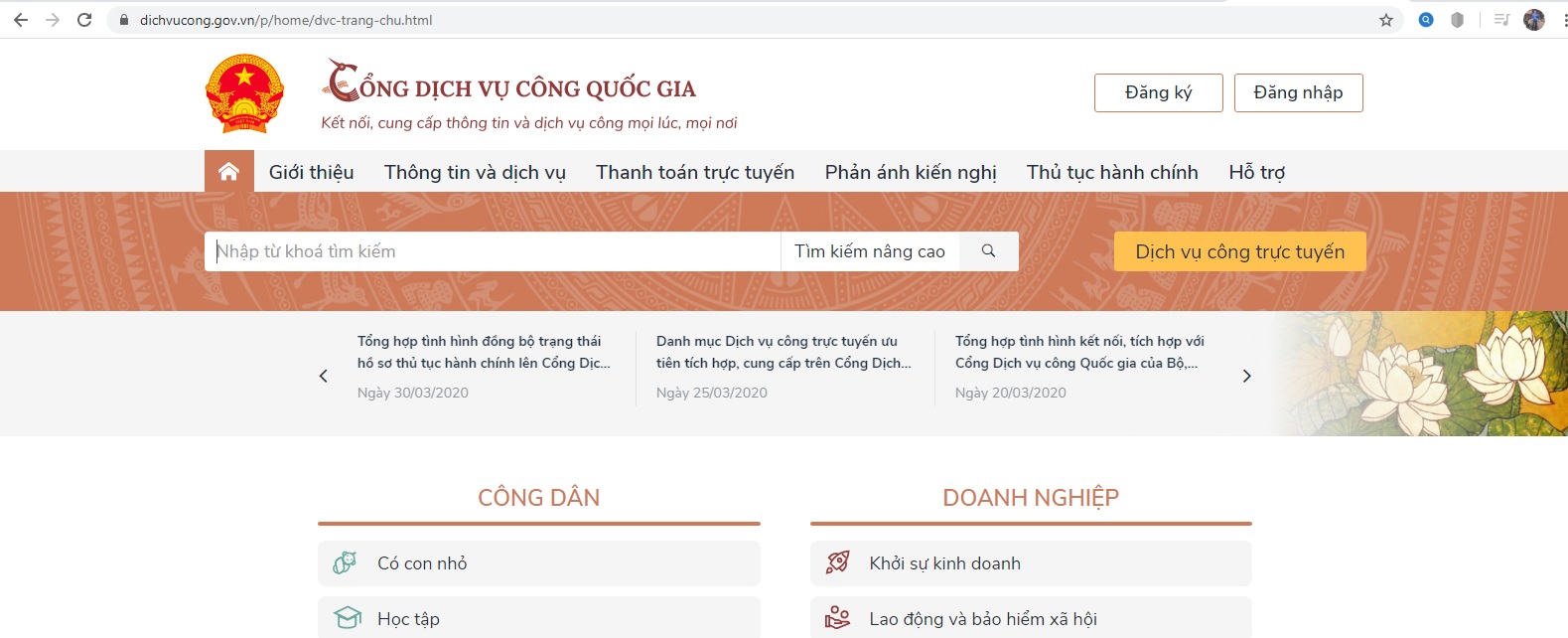Open the news article dated 25/03/2020
The height and width of the screenshot is (638, 1568).
point(783,352)
